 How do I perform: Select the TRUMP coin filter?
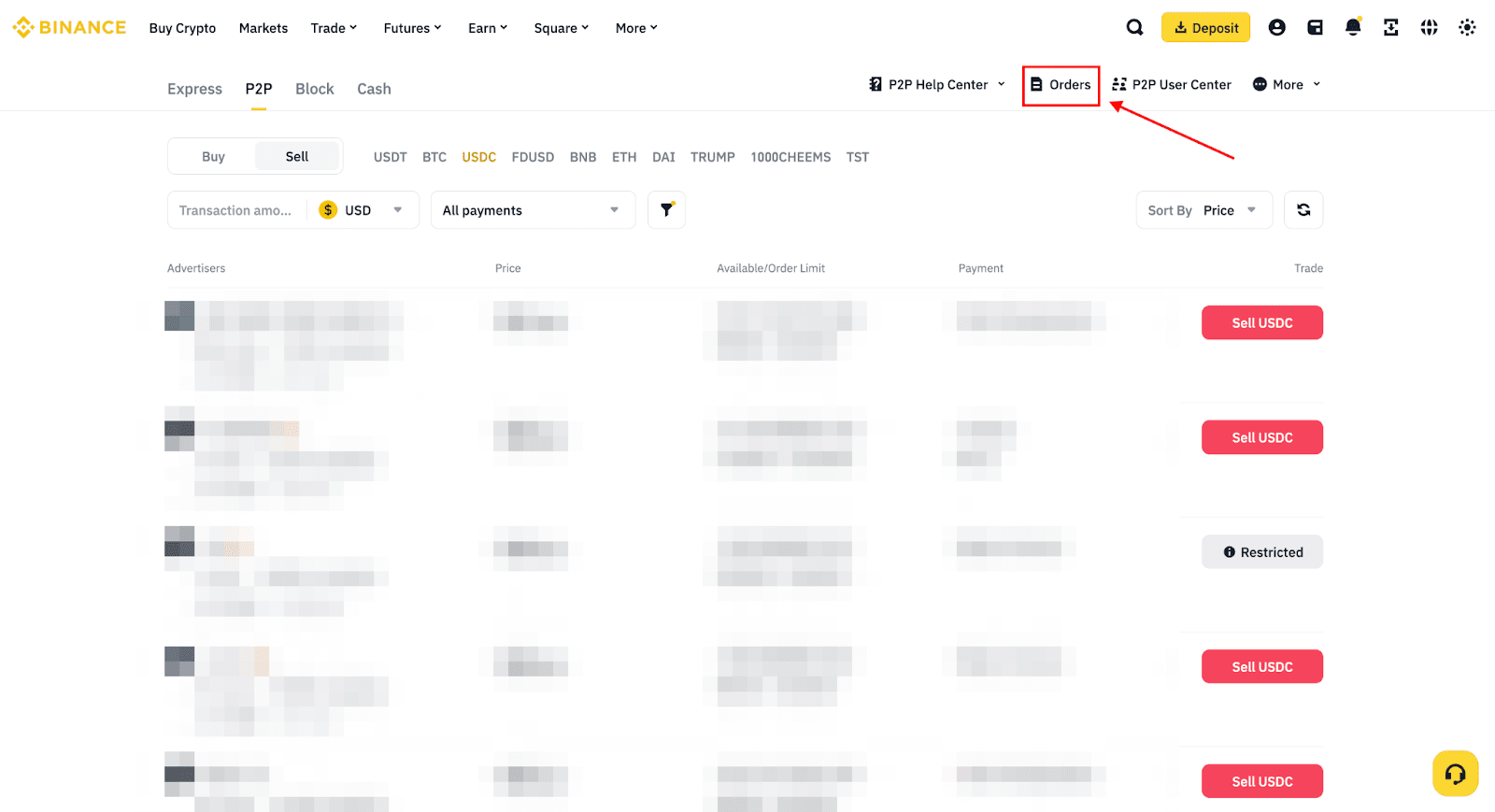click(x=713, y=157)
